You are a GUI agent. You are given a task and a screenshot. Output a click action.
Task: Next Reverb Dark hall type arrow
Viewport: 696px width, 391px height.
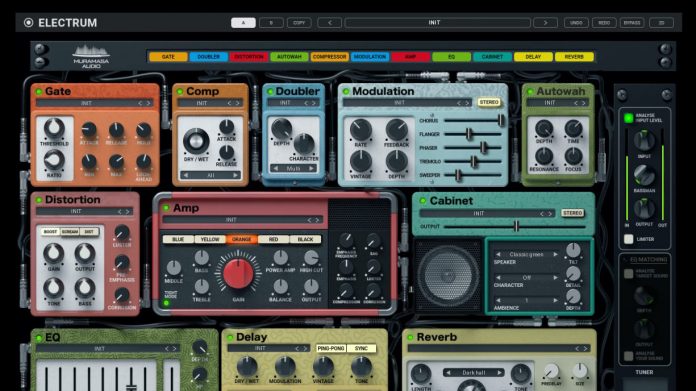tap(500, 373)
